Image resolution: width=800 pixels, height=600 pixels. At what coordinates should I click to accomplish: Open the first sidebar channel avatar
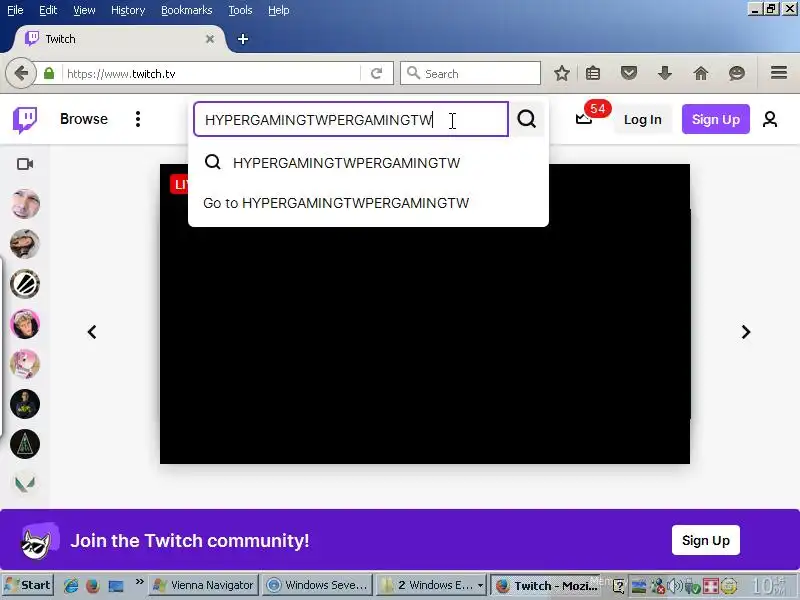point(25,204)
